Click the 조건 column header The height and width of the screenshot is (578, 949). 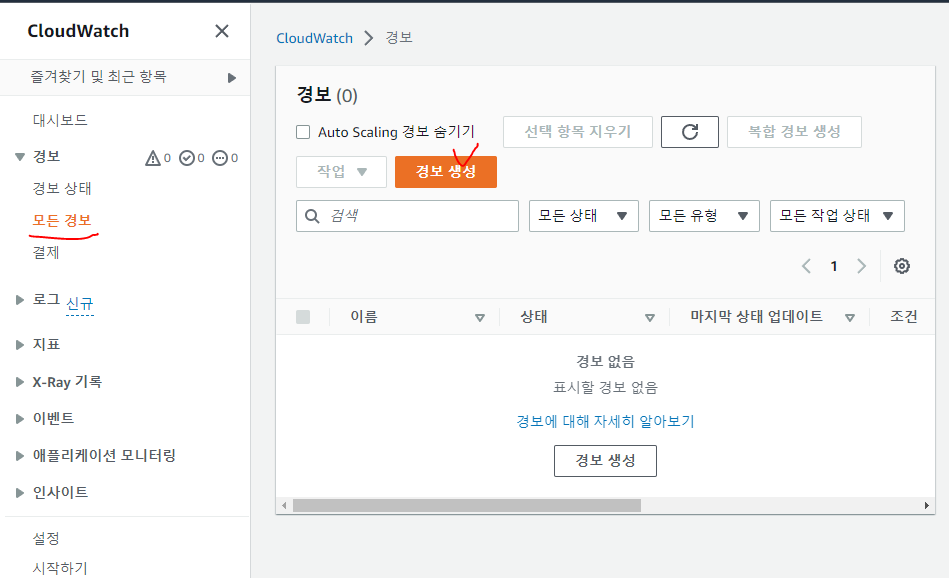pos(903,317)
